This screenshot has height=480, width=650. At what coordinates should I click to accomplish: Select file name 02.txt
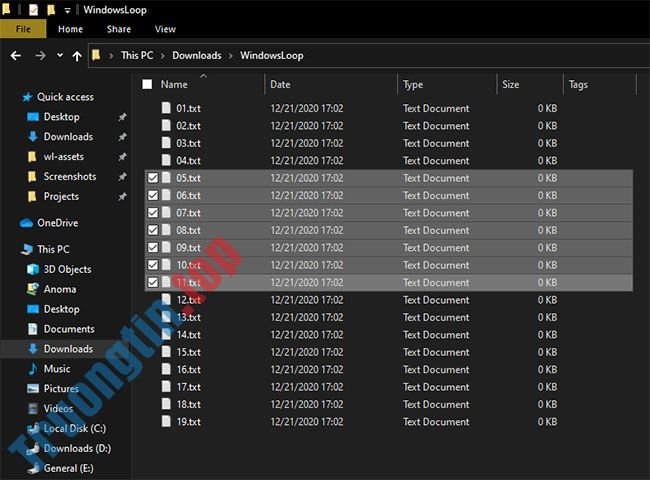pyautogui.click(x=189, y=126)
